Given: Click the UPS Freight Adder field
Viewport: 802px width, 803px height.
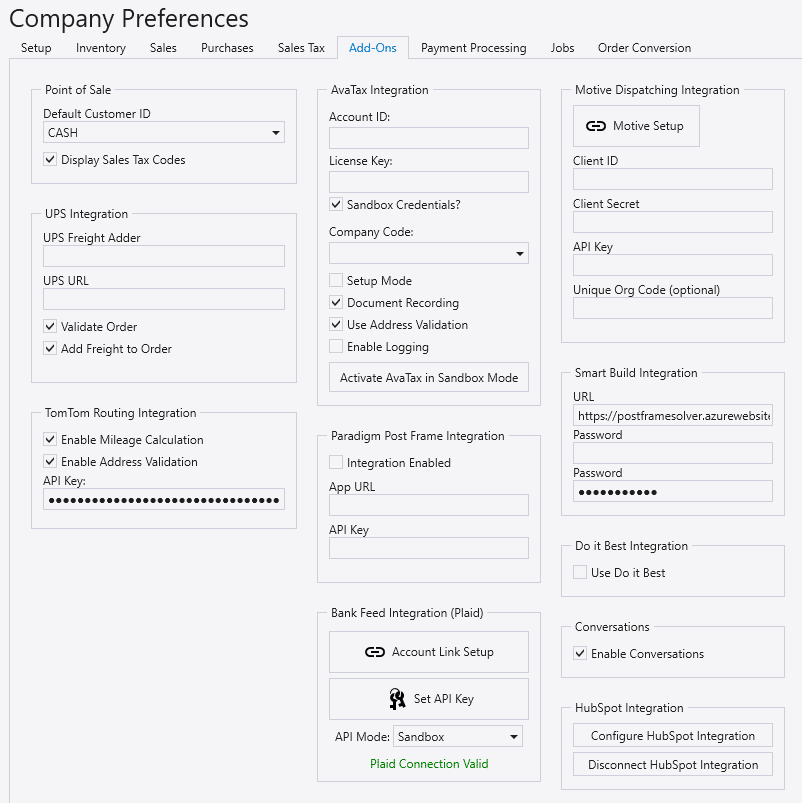Looking at the screenshot, I should click(x=164, y=256).
